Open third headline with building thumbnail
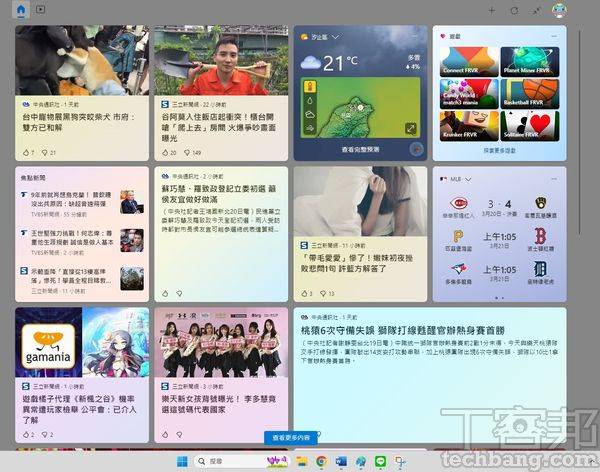 [x=82, y=279]
